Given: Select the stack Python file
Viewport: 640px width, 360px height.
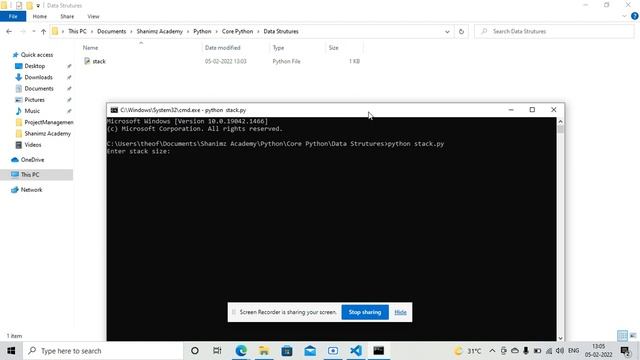Looking at the screenshot, I should coord(99,61).
